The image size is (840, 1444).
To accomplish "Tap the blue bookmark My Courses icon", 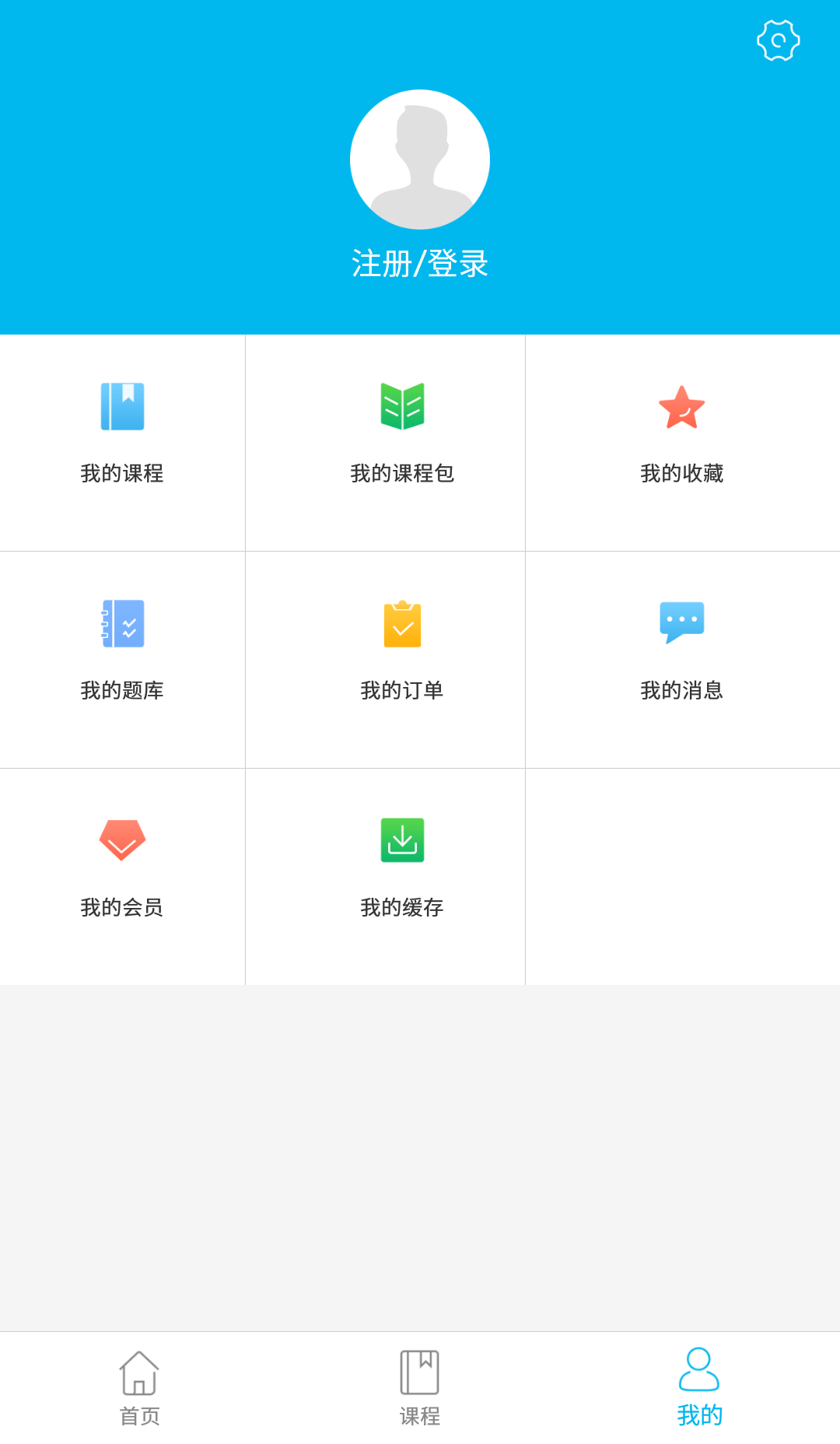I will [122, 406].
